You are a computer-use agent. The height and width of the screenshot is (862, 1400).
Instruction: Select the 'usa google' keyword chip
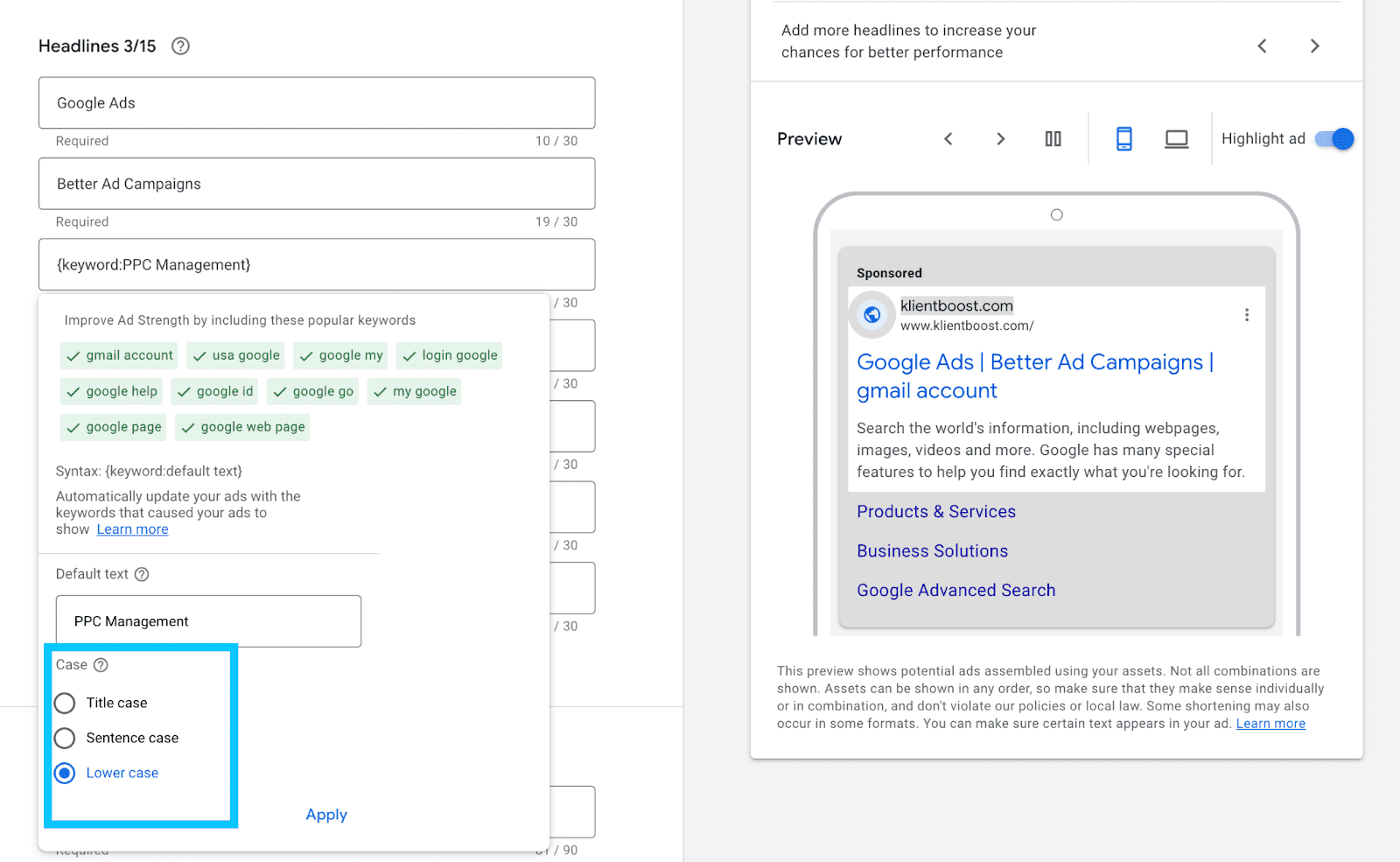pos(235,355)
